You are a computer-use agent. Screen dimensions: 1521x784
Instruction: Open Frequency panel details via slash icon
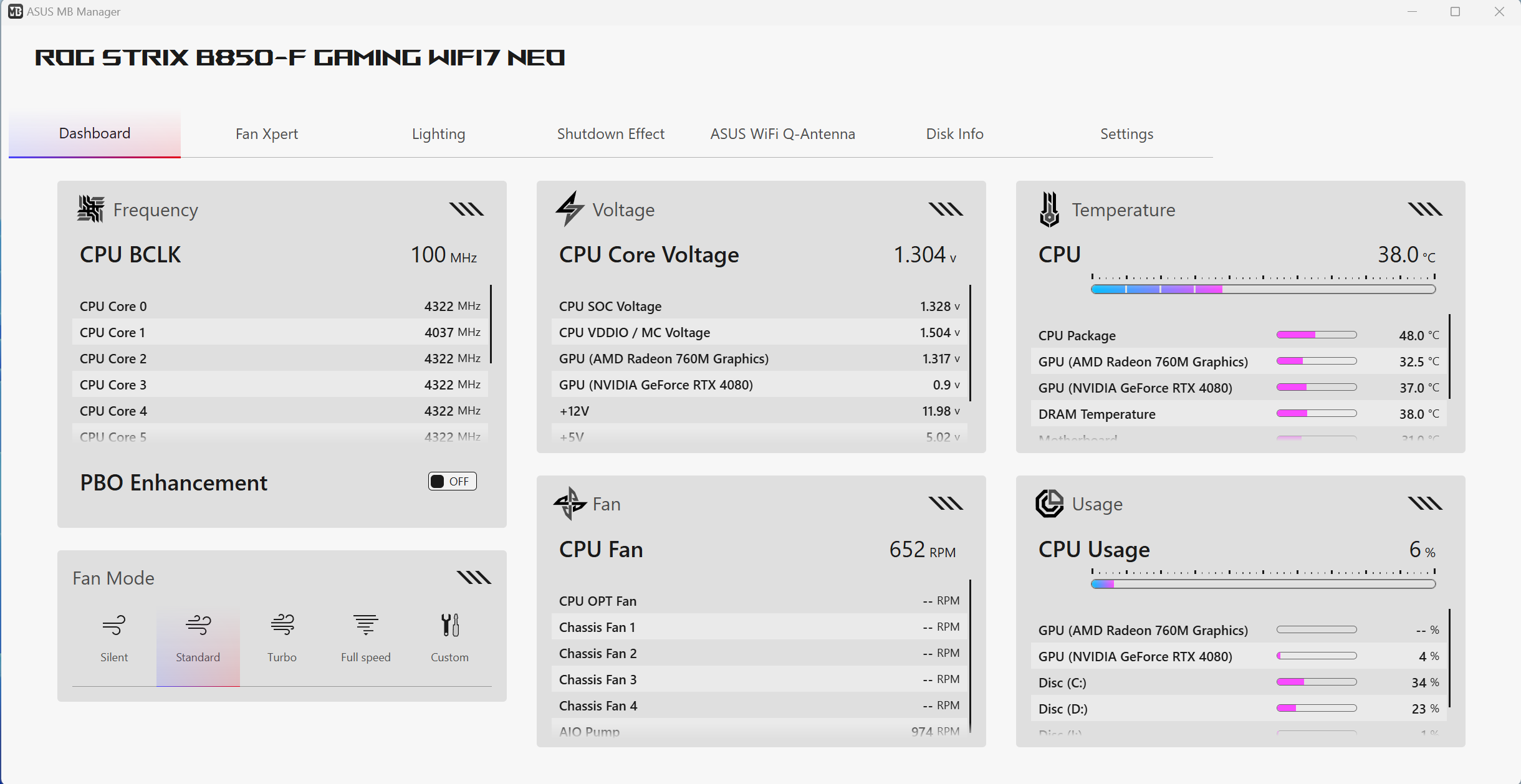click(x=466, y=209)
